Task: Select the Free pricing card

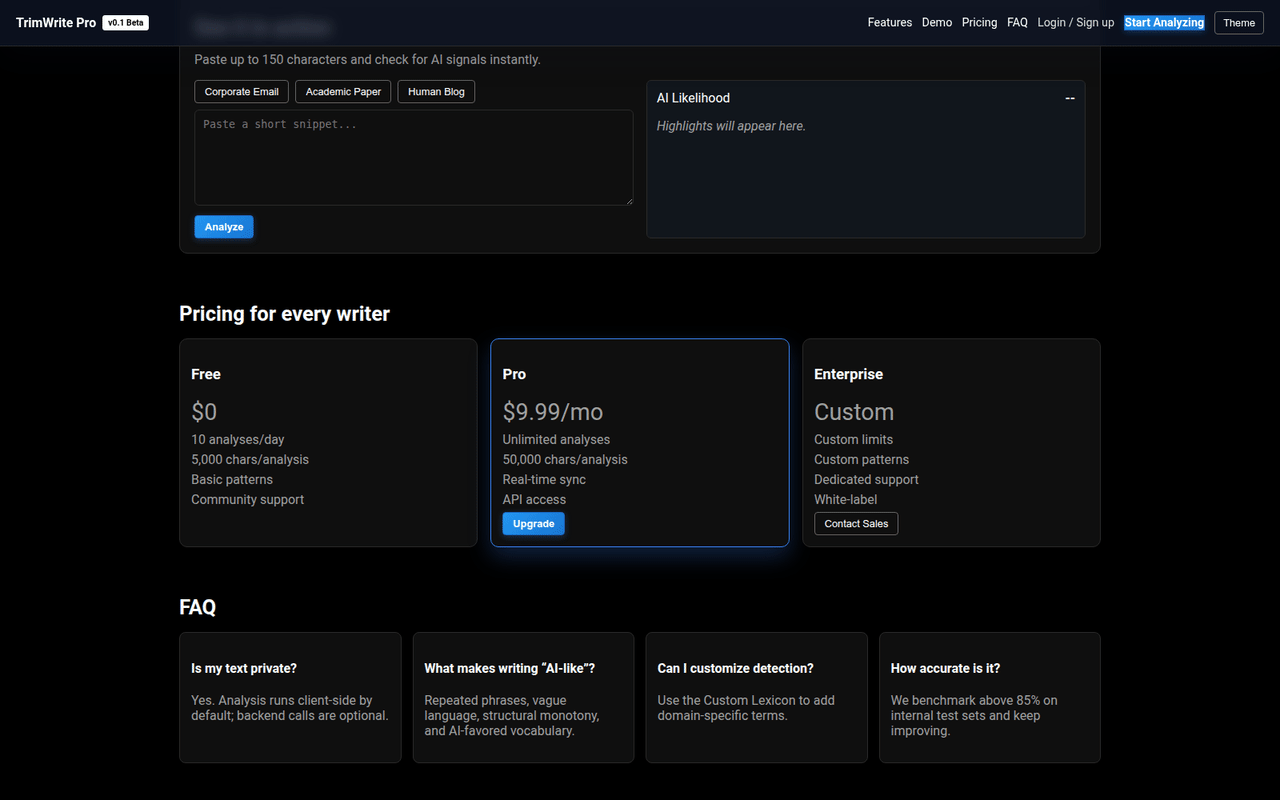Action: click(328, 442)
